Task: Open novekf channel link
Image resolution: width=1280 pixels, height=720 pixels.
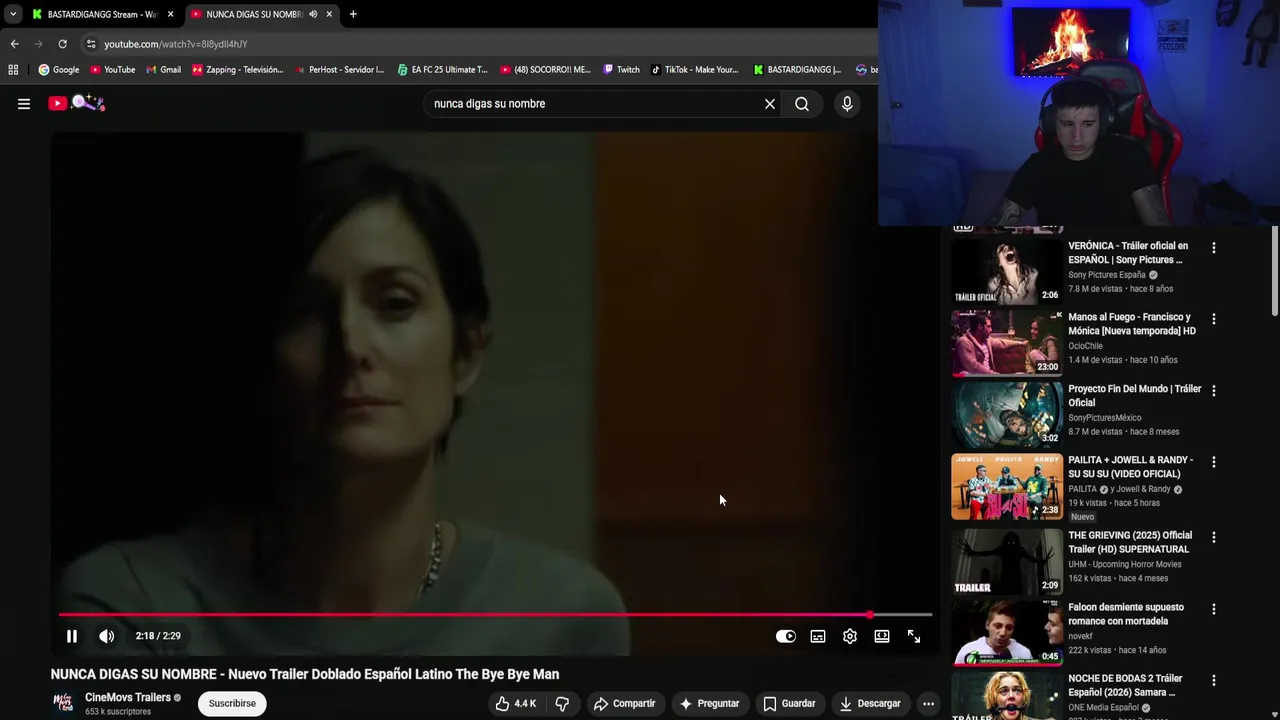Action: coord(1082,636)
